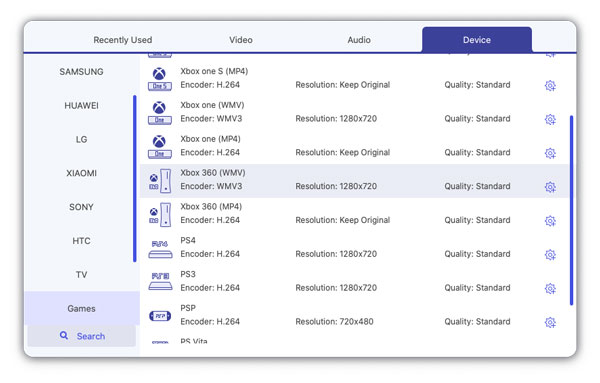
Task: Click the Search field in sidebar
Action: (x=82, y=336)
